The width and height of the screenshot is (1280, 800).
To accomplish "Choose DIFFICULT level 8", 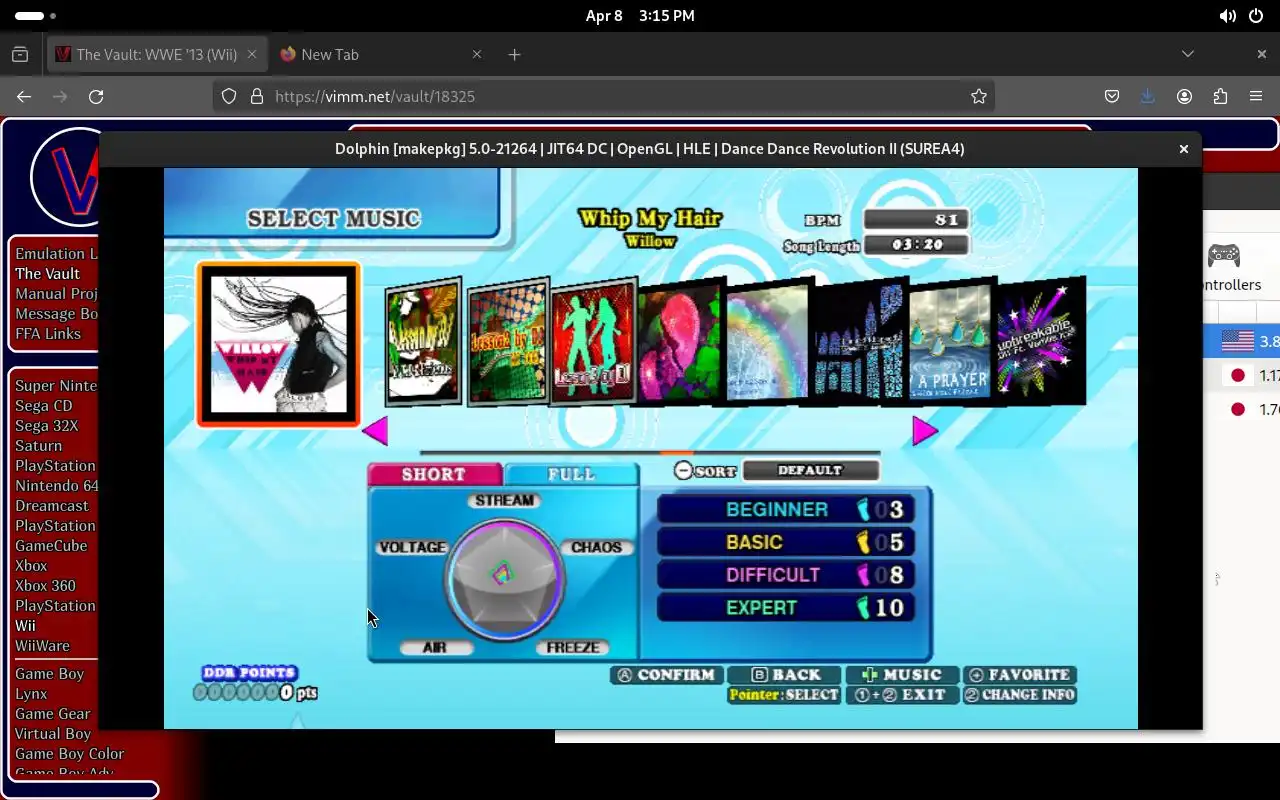I will pyautogui.click(x=785, y=575).
